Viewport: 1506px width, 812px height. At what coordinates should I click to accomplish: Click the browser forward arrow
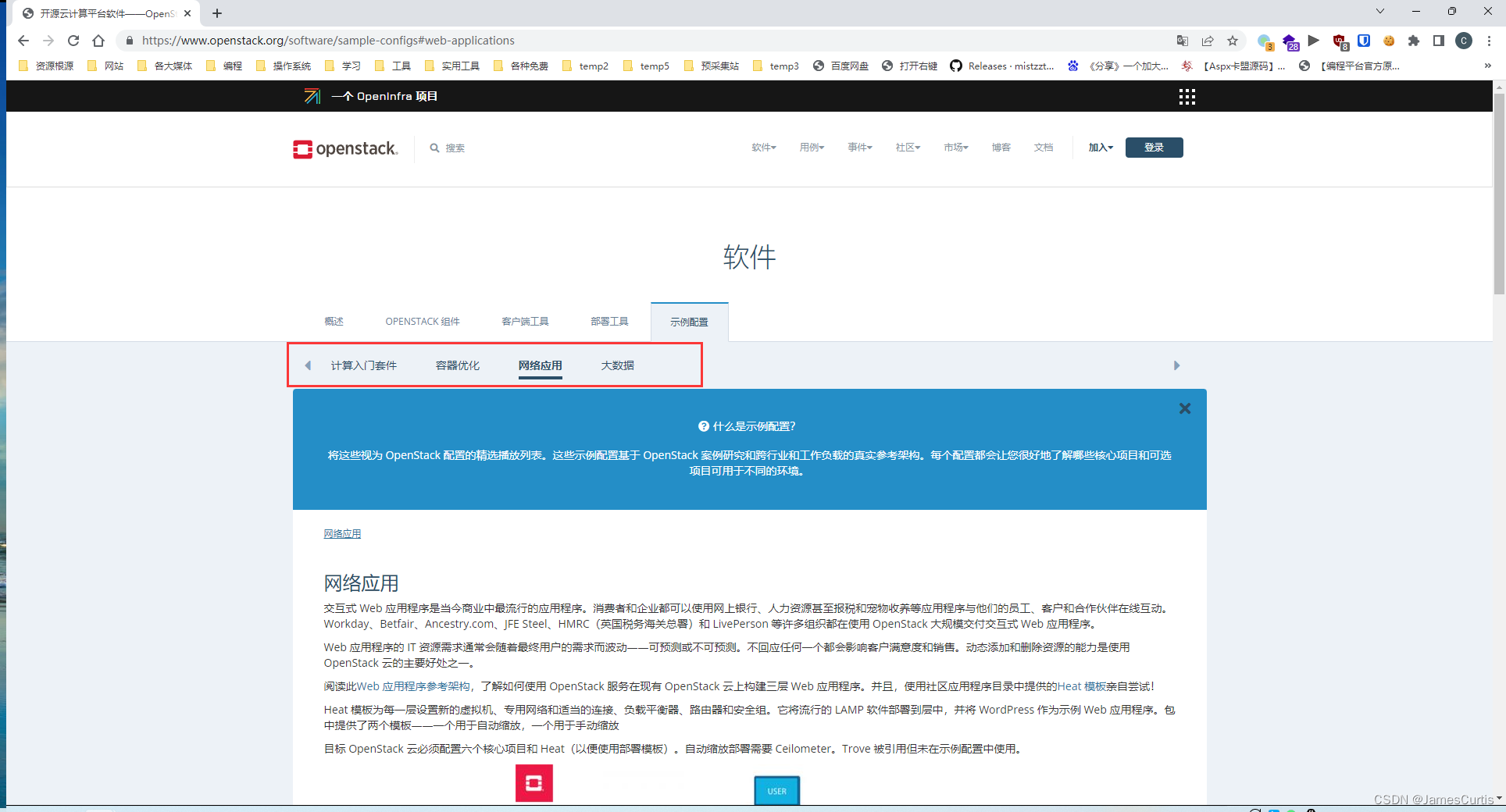tap(48, 41)
